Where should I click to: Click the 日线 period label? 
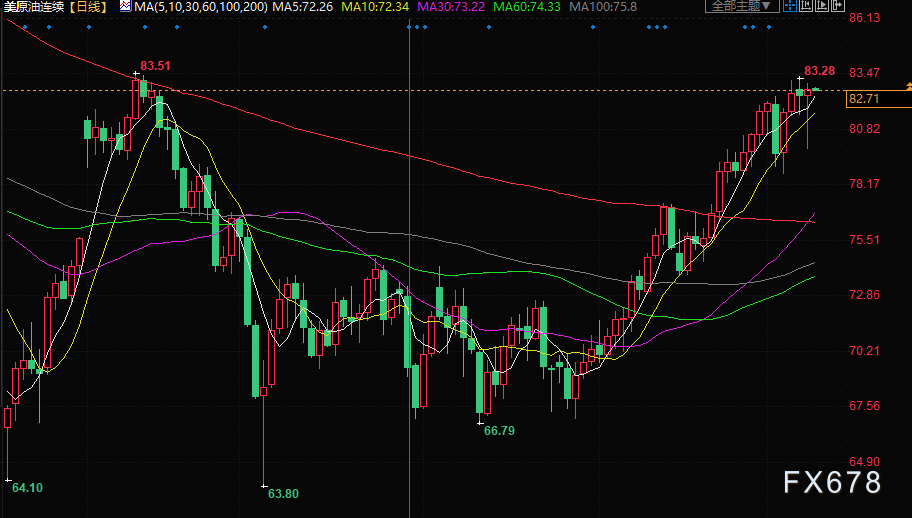90,7
